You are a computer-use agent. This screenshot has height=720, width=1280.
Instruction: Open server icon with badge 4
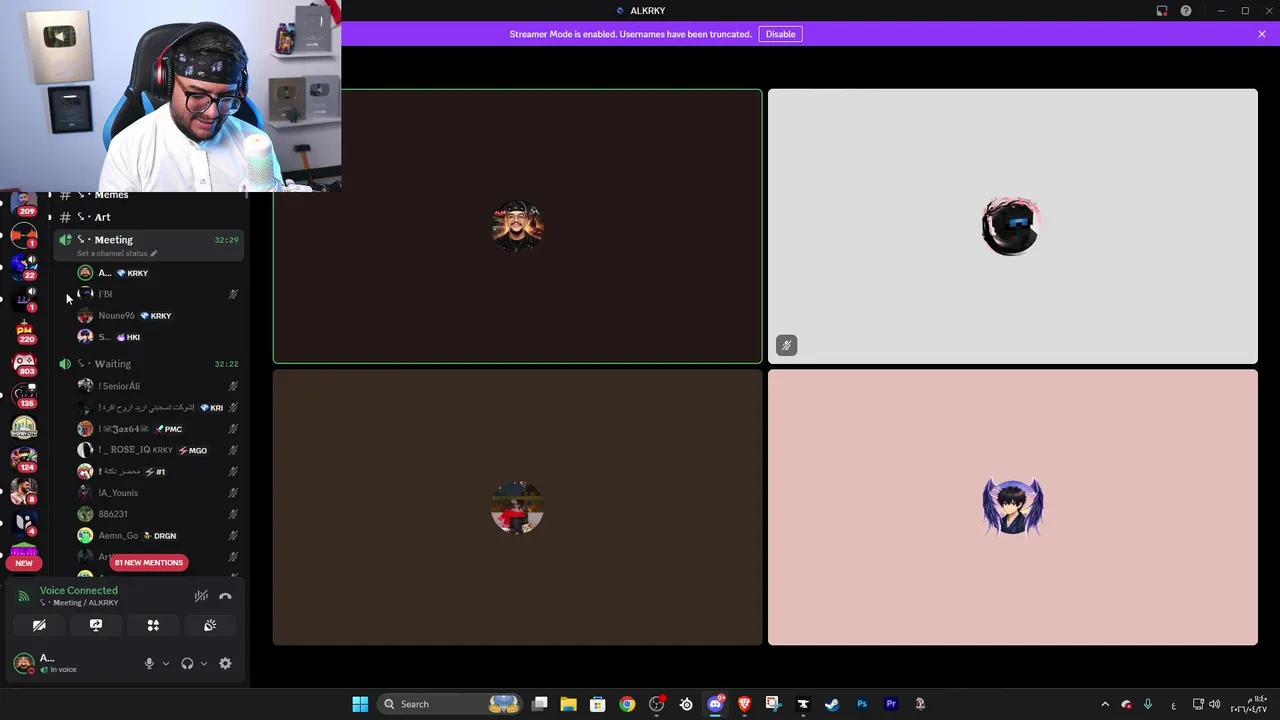point(24,522)
